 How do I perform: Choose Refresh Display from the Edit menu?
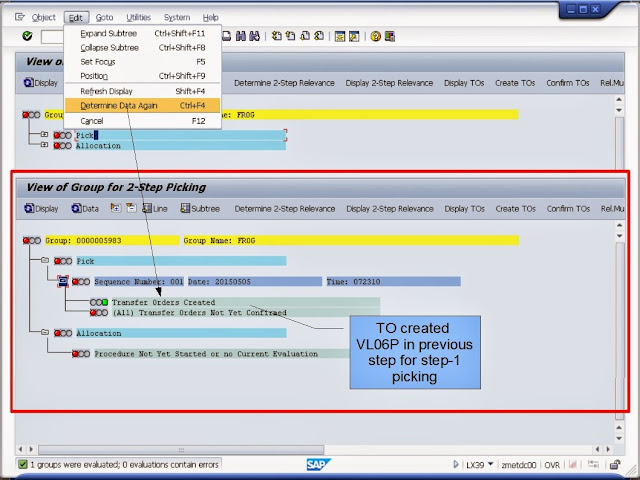click(142, 91)
